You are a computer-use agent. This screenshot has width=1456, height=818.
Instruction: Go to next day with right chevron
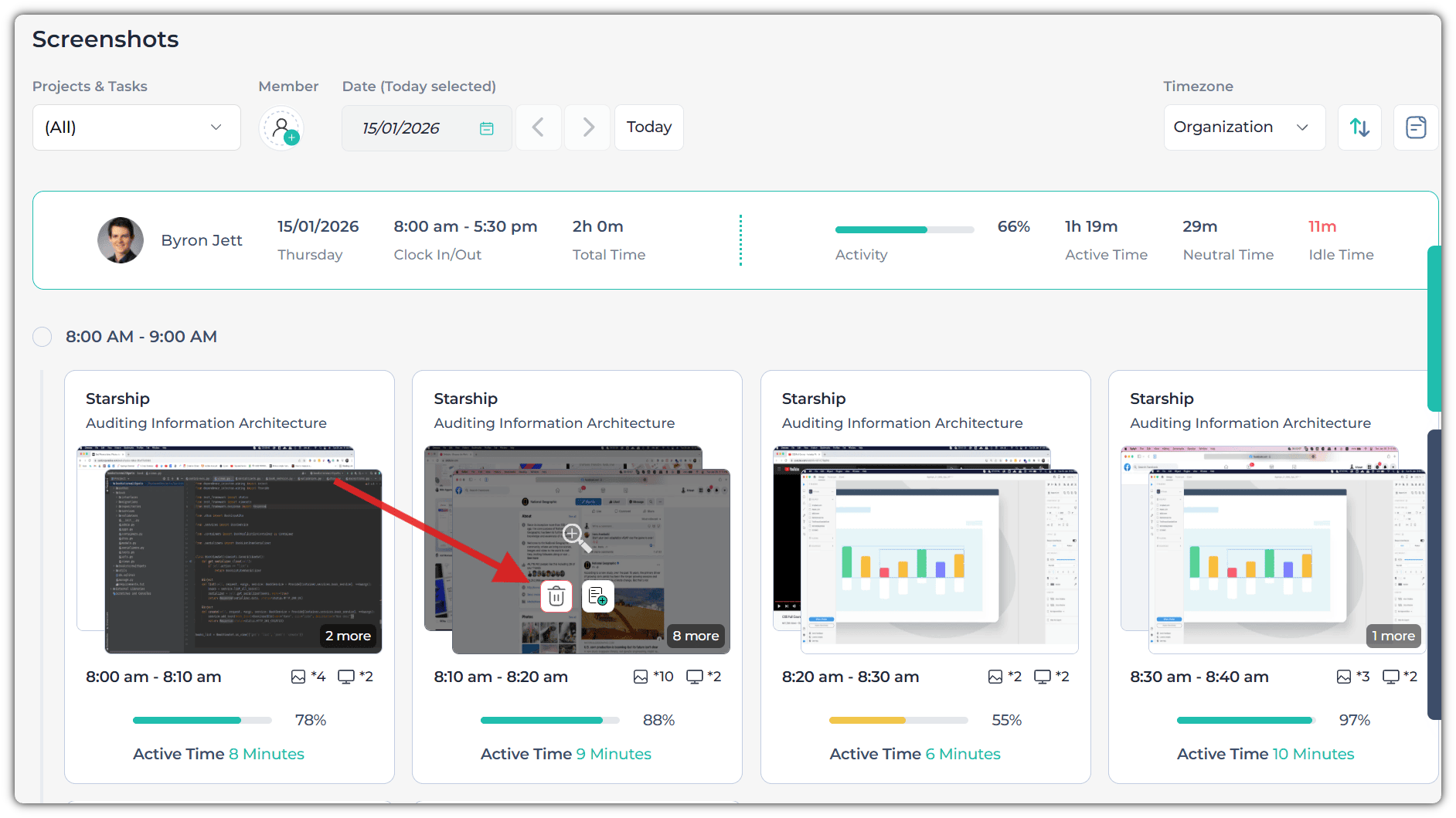pos(588,127)
